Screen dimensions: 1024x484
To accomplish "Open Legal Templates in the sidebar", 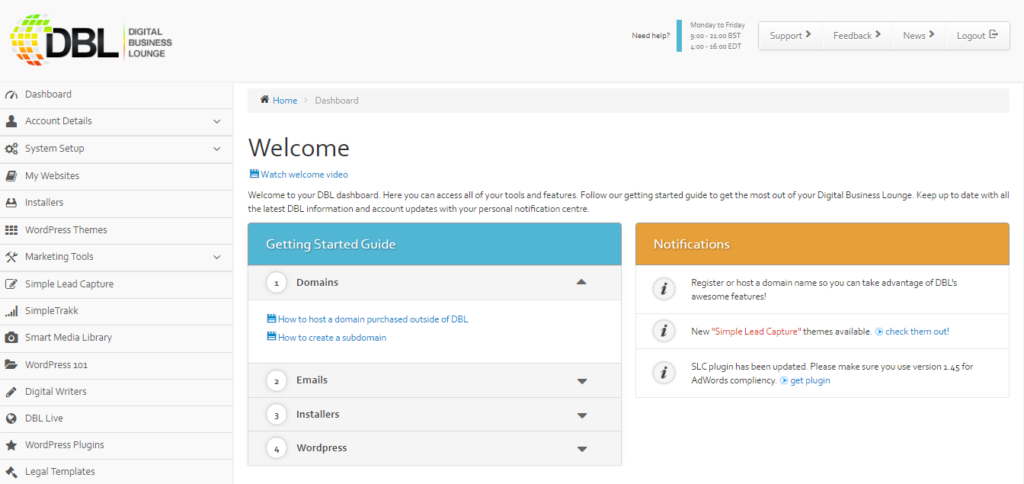I will (116, 472).
